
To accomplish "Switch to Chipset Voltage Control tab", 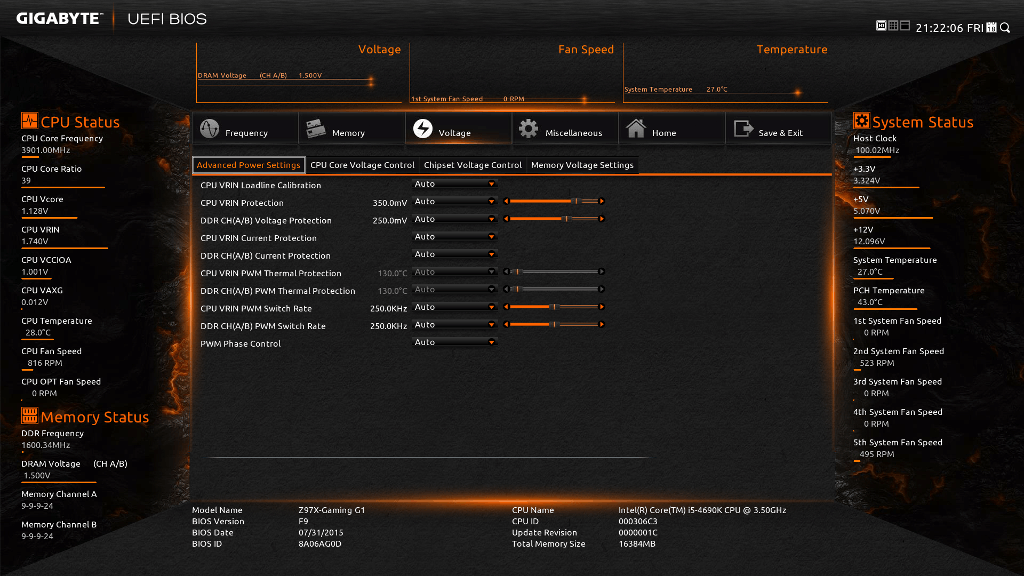I will (473, 165).
